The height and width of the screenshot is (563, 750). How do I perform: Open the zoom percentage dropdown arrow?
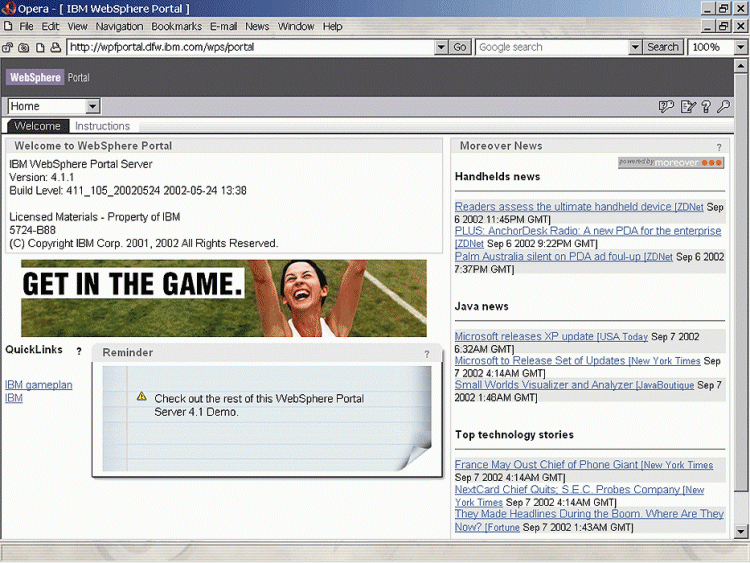coord(740,47)
